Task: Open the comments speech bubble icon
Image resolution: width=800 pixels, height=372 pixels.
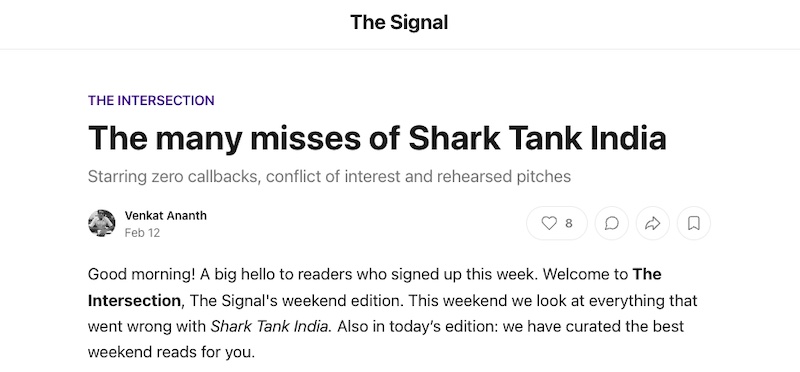Action: (x=612, y=223)
